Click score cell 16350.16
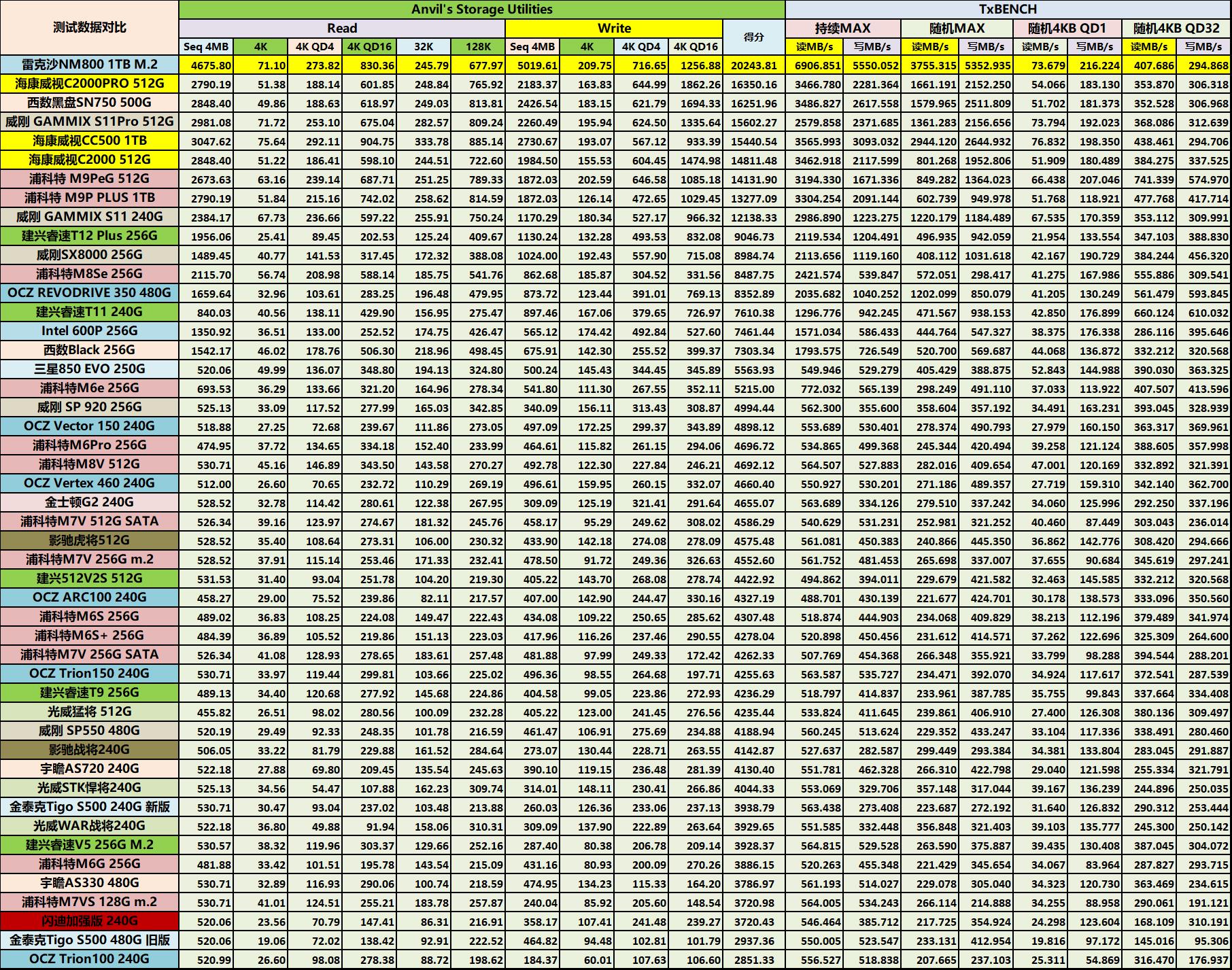1232x970 pixels. [x=754, y=84]
